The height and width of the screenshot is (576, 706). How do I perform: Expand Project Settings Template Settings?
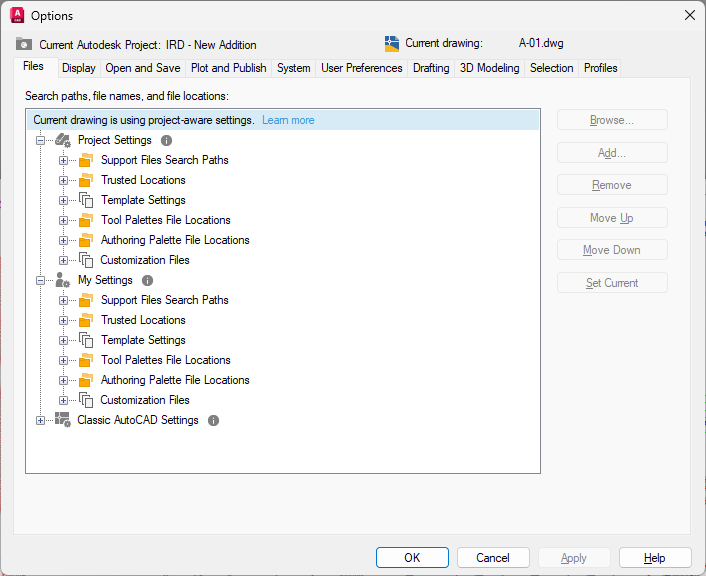tap(63, 200)
